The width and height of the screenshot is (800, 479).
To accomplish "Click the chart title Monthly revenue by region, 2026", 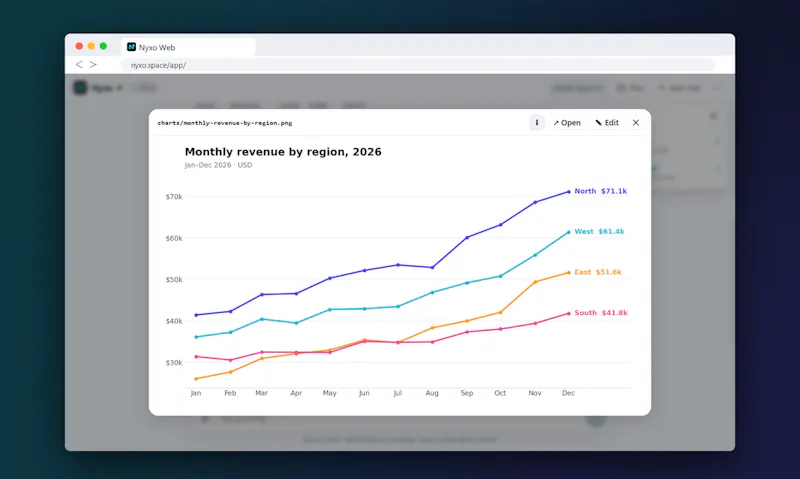I will 283,152.
